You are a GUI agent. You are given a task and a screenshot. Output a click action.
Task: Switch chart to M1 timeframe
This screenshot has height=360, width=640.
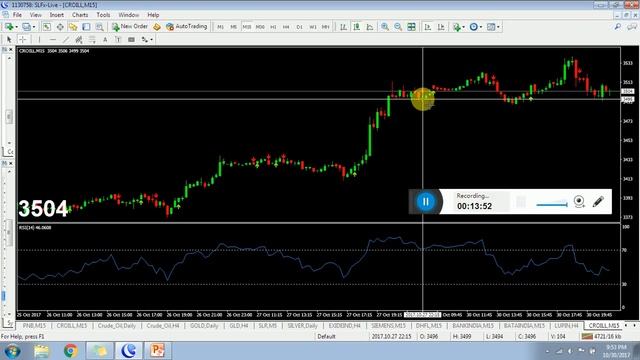(220, 27)
